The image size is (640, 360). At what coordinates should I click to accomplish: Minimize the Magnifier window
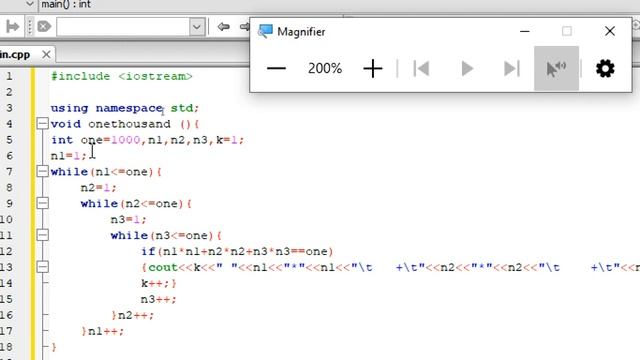(x=525, y=31)
